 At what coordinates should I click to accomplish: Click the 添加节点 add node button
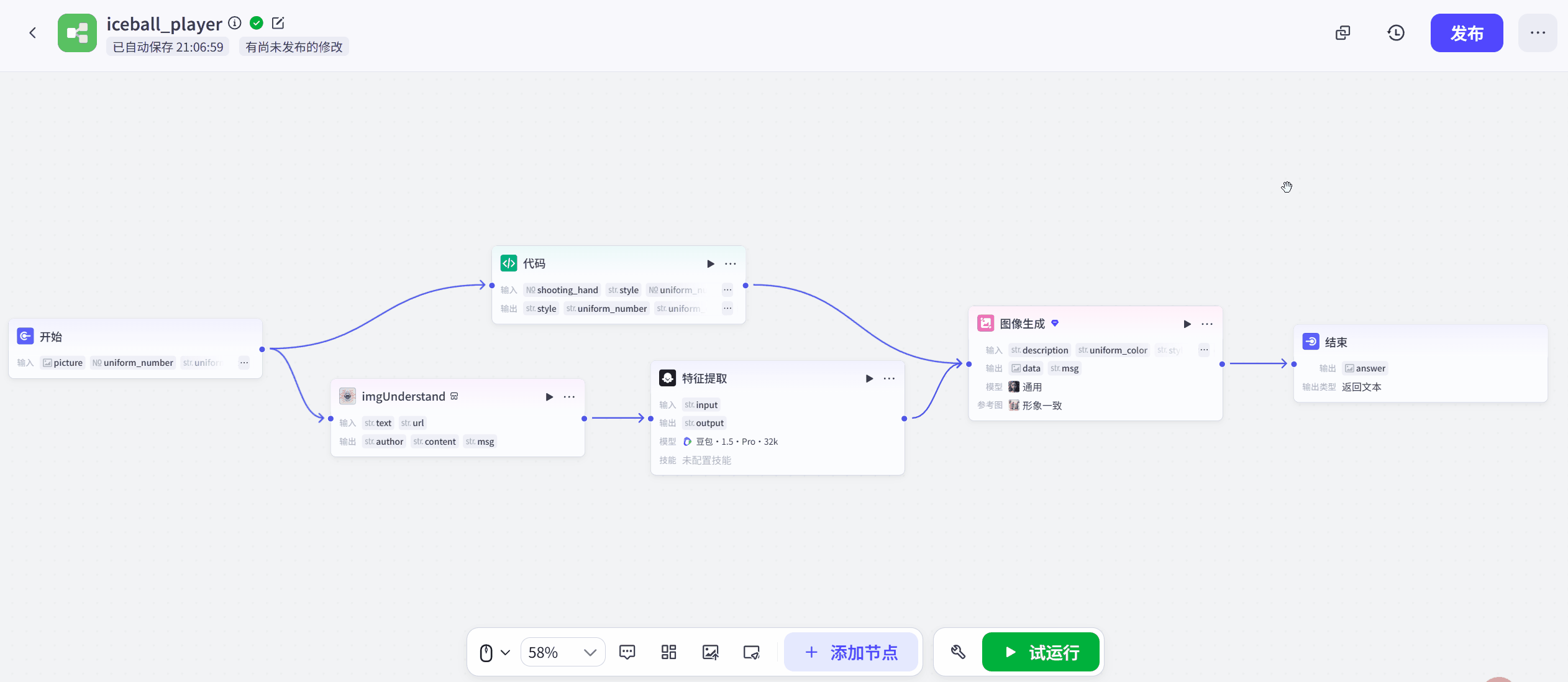point(850,652)
